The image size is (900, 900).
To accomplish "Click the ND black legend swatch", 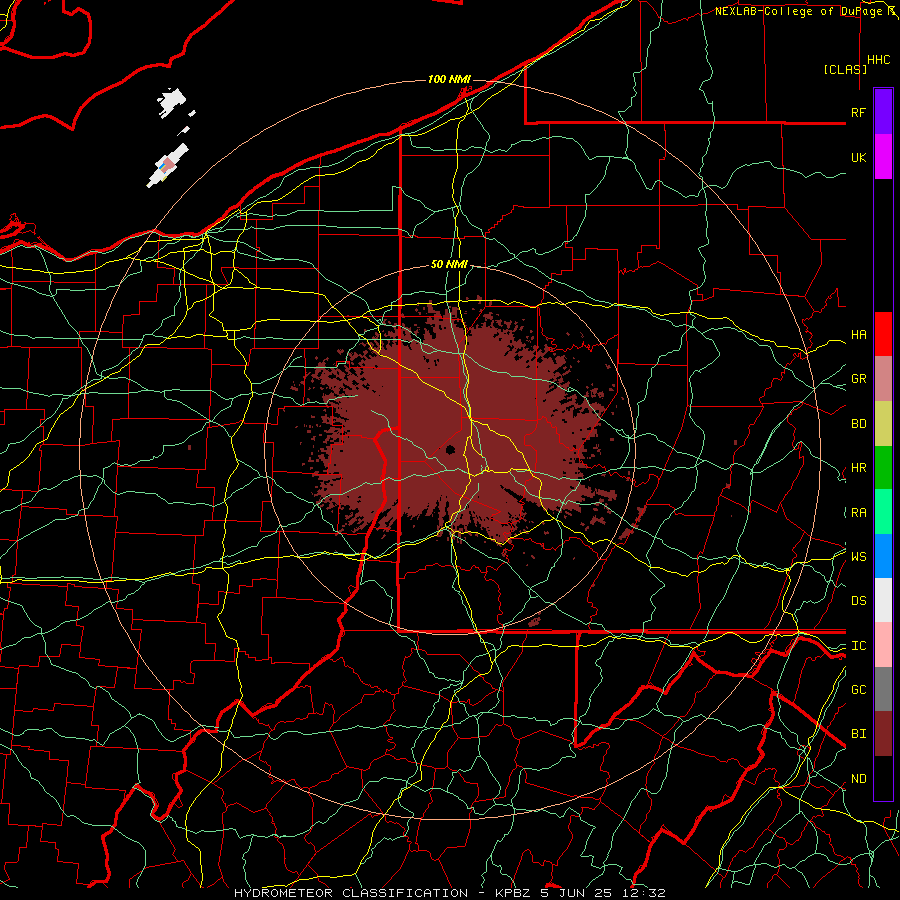I will (x=883, y=778).
